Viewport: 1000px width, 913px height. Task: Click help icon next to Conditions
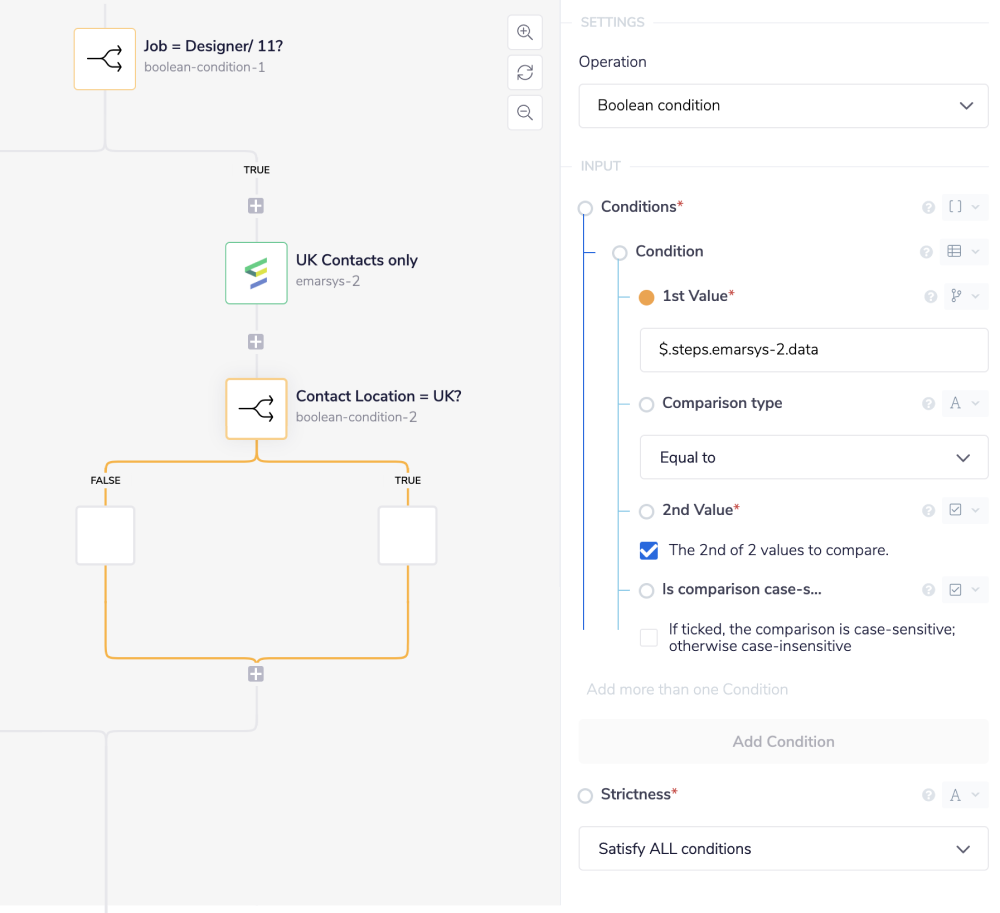[x=928, y=207]
